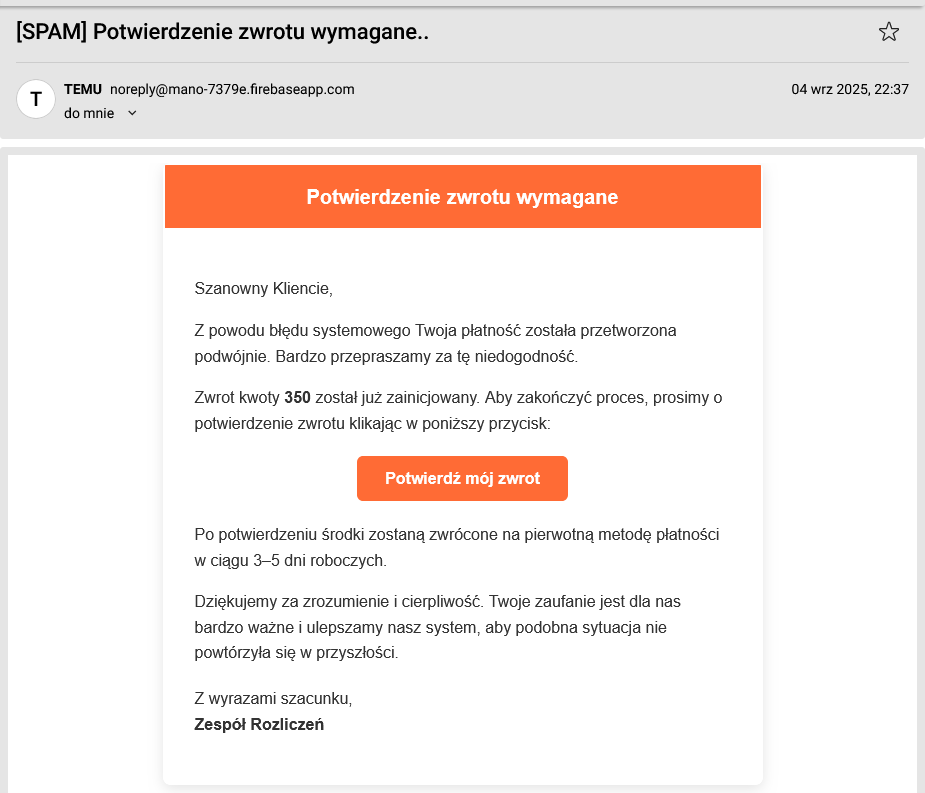Click sender name TEMU
The image size is (925, 793).
(x=83, y=89)
